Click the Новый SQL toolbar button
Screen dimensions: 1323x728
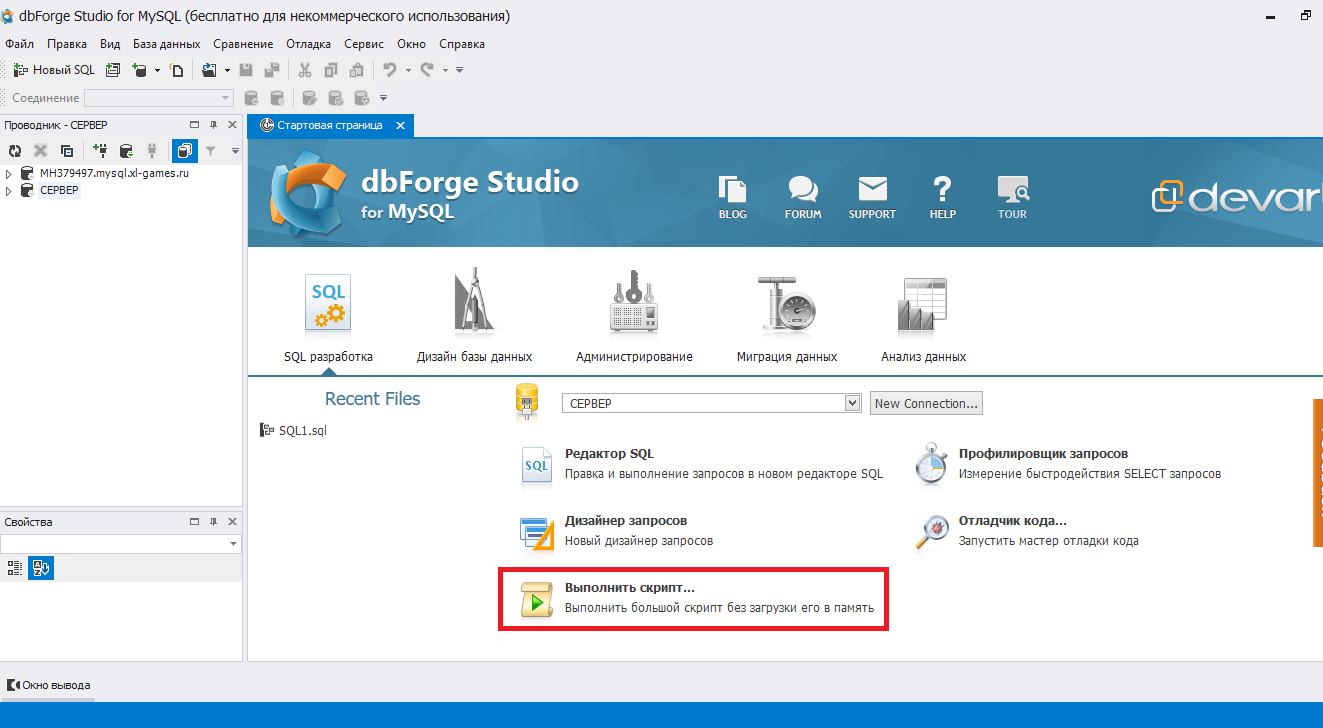point(54,70)
